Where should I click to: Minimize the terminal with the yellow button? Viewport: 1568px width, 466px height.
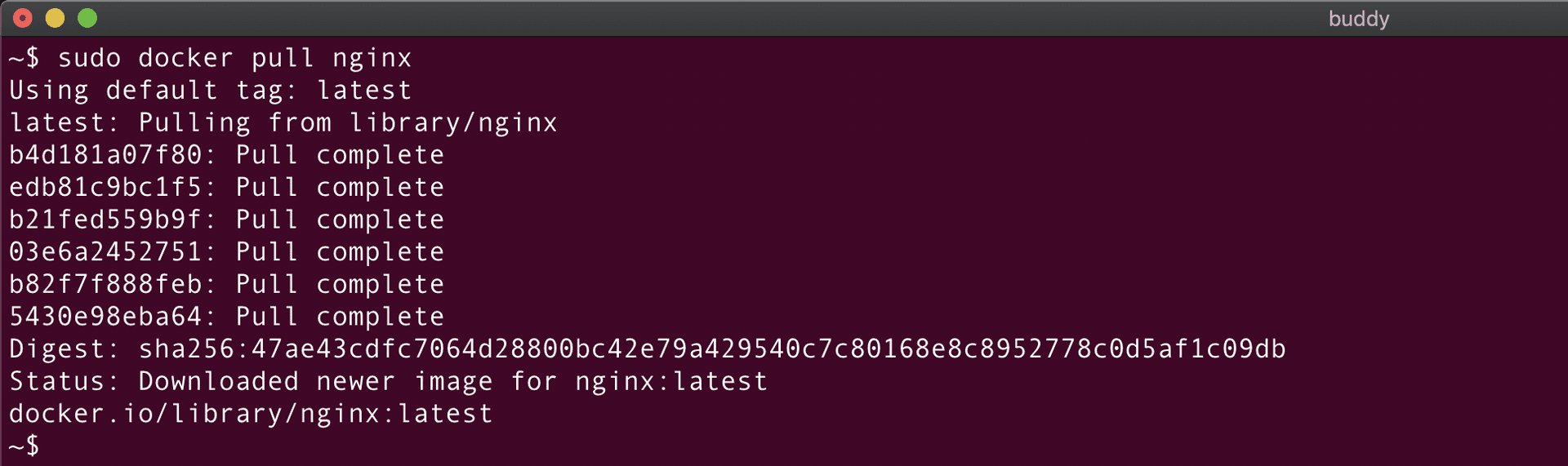55,18
